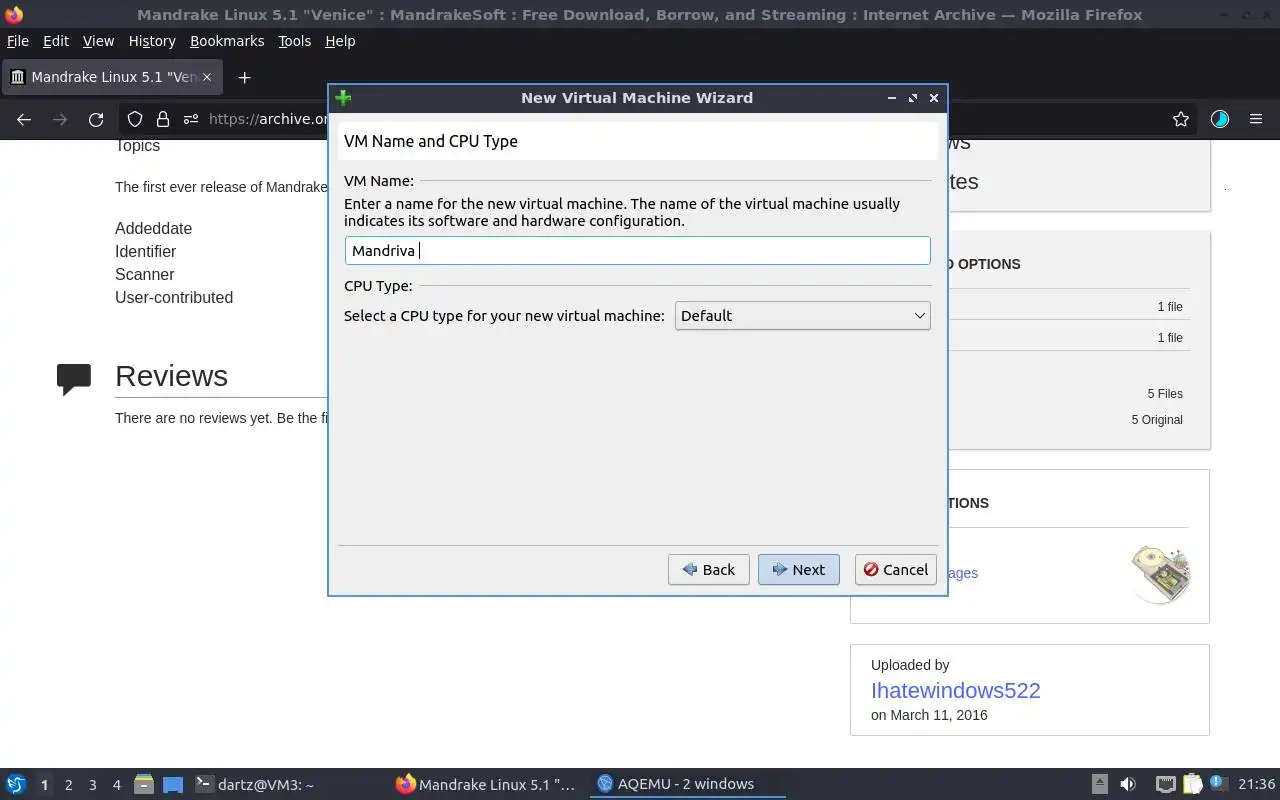Click the User-contributed label
Image resolution: width=1280 pixels, height=800 pixels.
(x=174, y=297)
